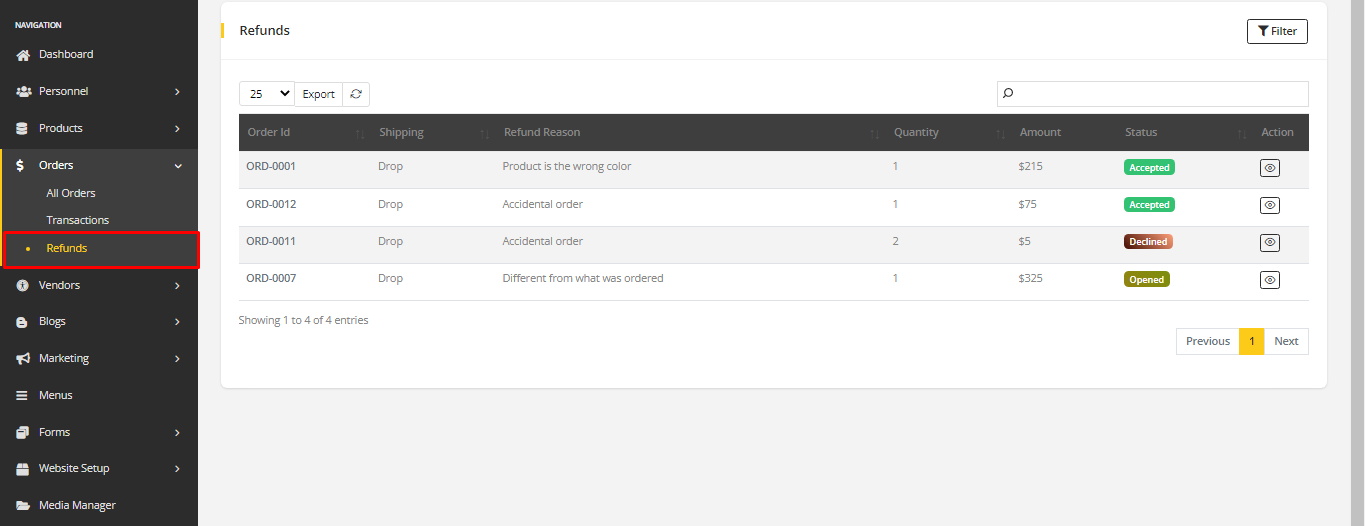Click the Website Setup briefcase icon

(23, 468)
